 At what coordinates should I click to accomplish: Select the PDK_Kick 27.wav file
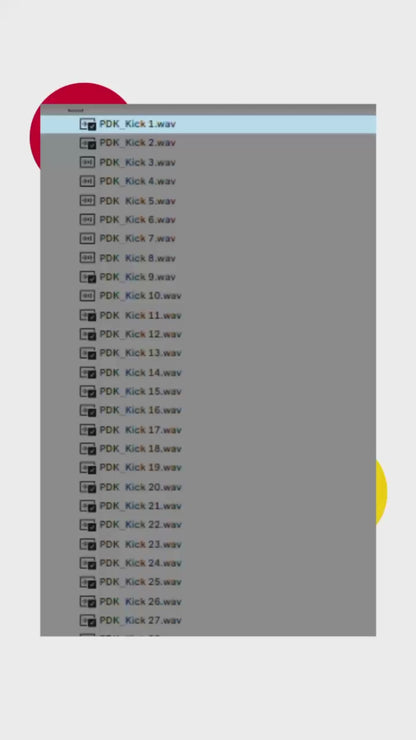point(208,620)
